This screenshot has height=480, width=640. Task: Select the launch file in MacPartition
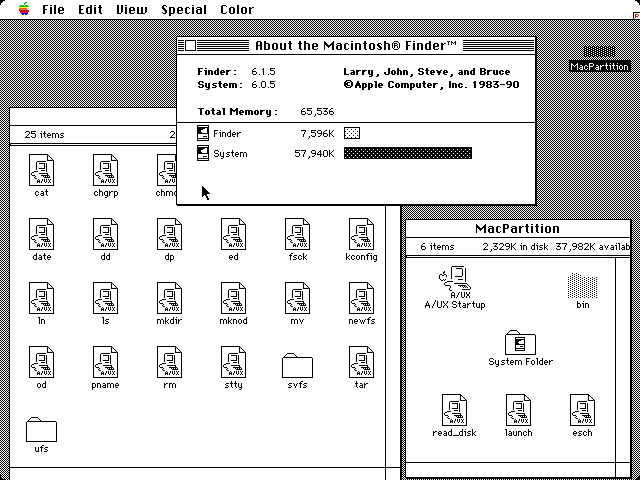coord(518,410)
